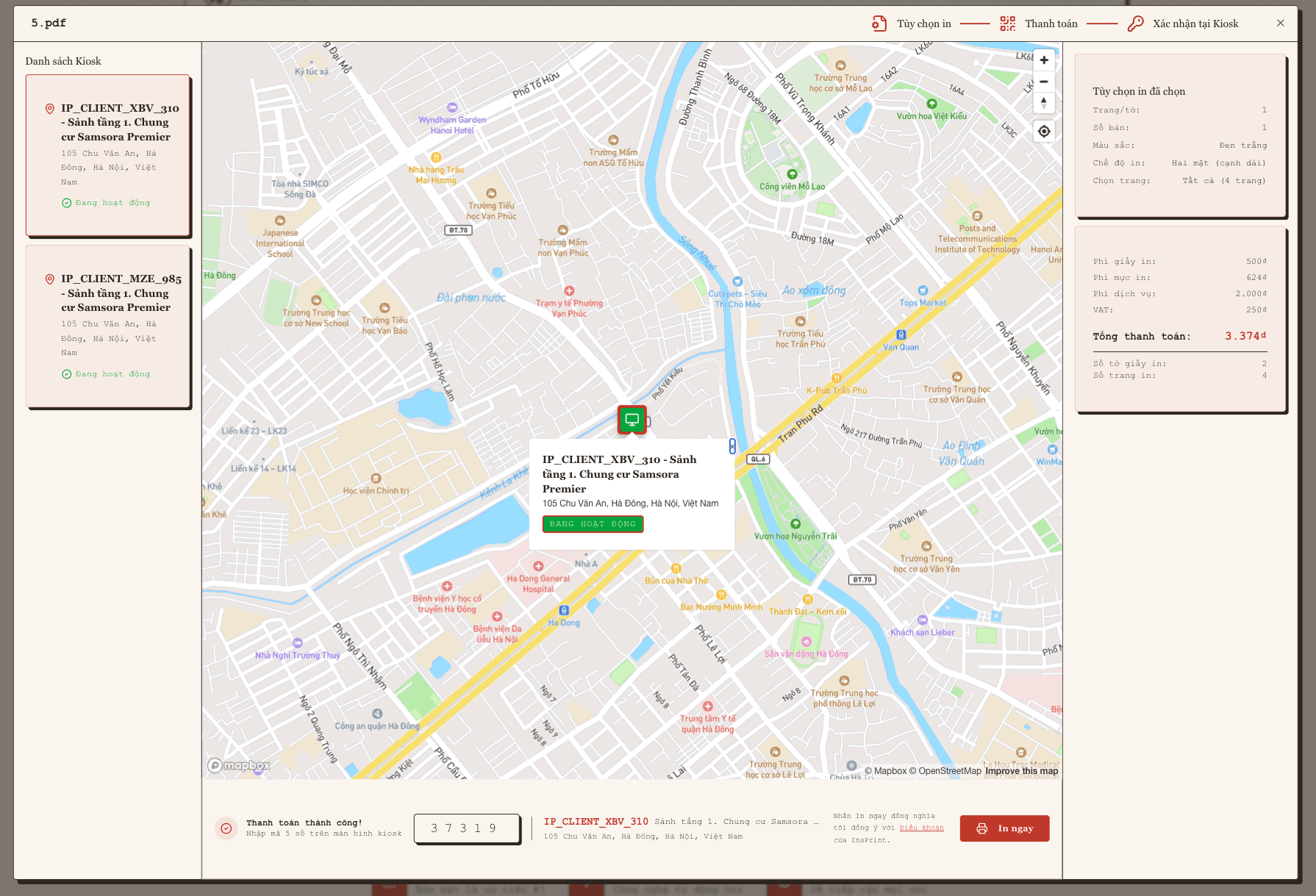Click the ĐANG HOẠT ĐỘNG status badge
1316x896 pixels.
593,524
